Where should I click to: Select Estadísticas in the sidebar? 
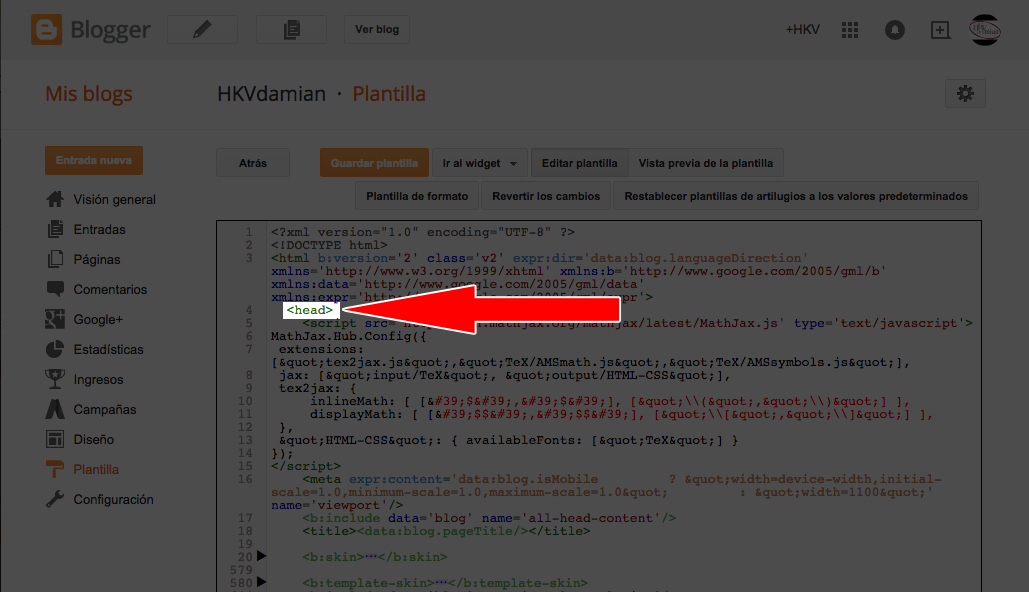pyautogui.click(x=108, y=350)
